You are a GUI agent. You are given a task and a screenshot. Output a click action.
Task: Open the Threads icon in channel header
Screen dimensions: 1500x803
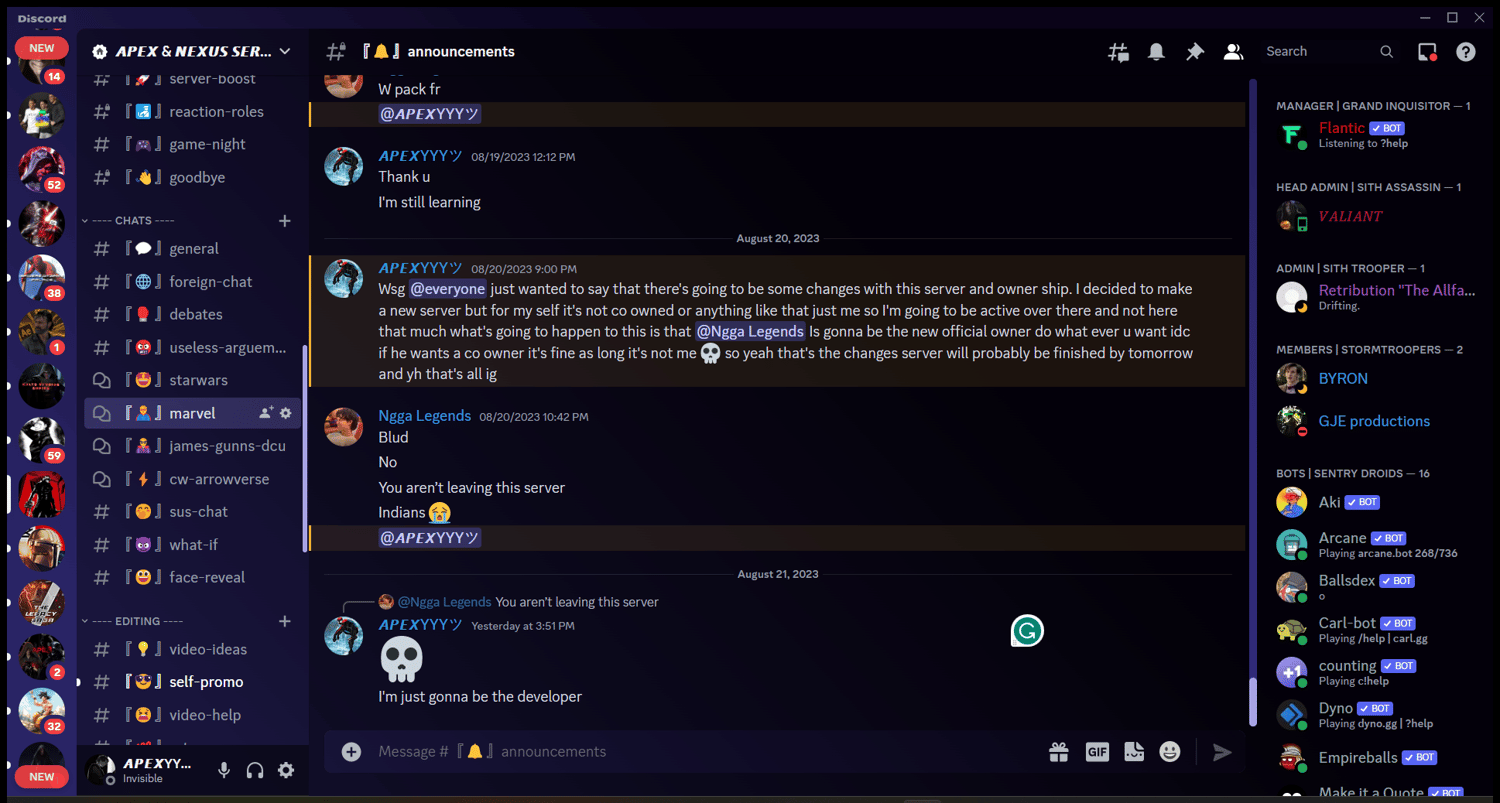coord(1118,52)
